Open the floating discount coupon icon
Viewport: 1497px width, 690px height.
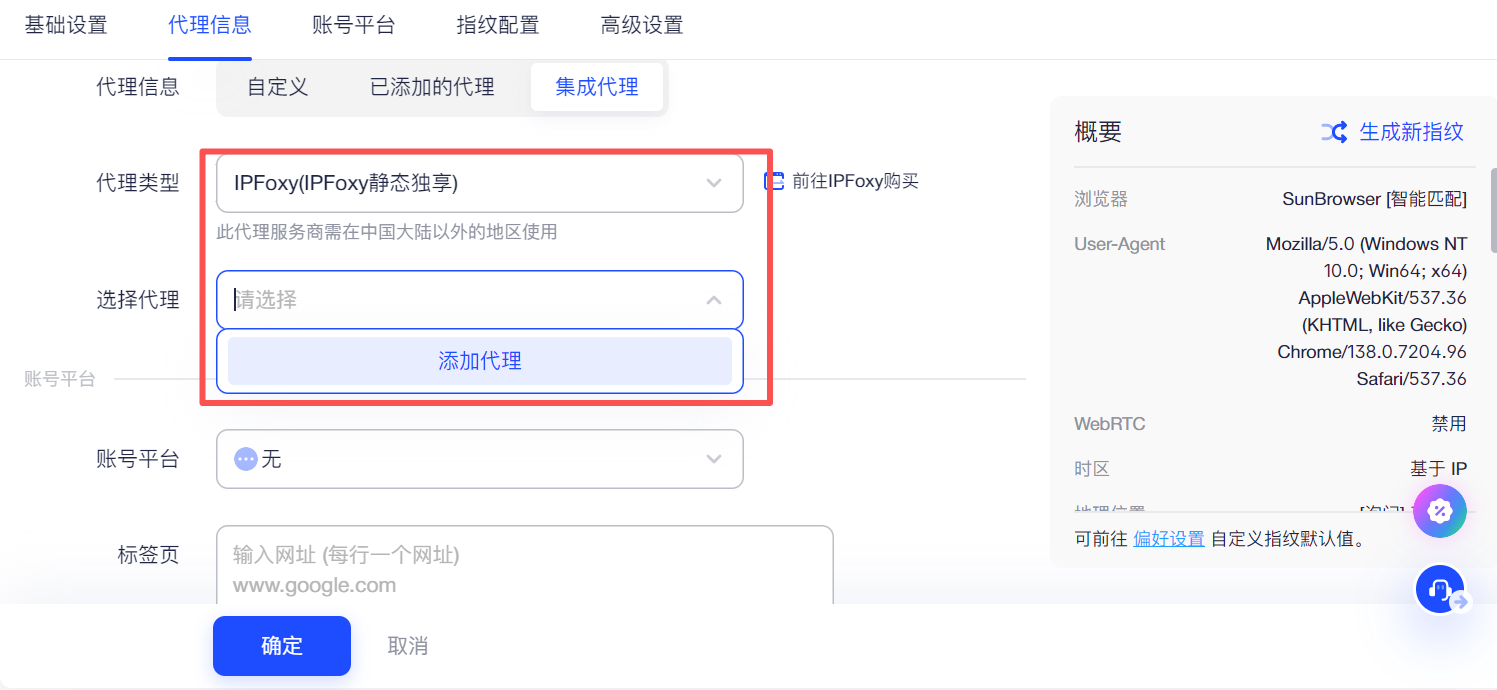(1439, 511)
